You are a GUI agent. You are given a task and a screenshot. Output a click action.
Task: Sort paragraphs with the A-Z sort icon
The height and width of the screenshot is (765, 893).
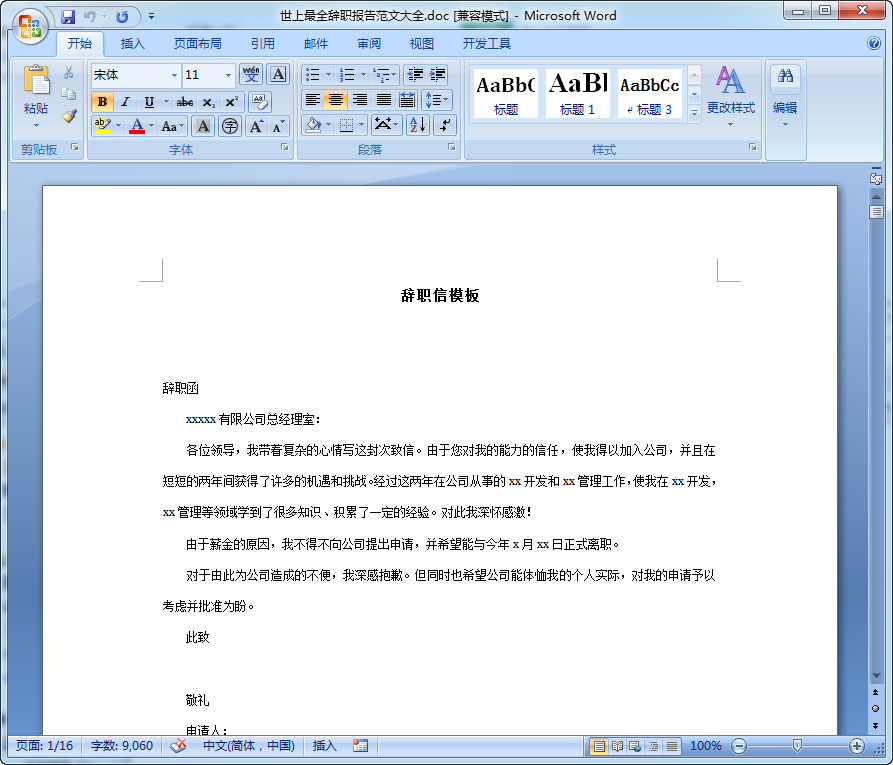pyautogui.click(x=418, y=123)
